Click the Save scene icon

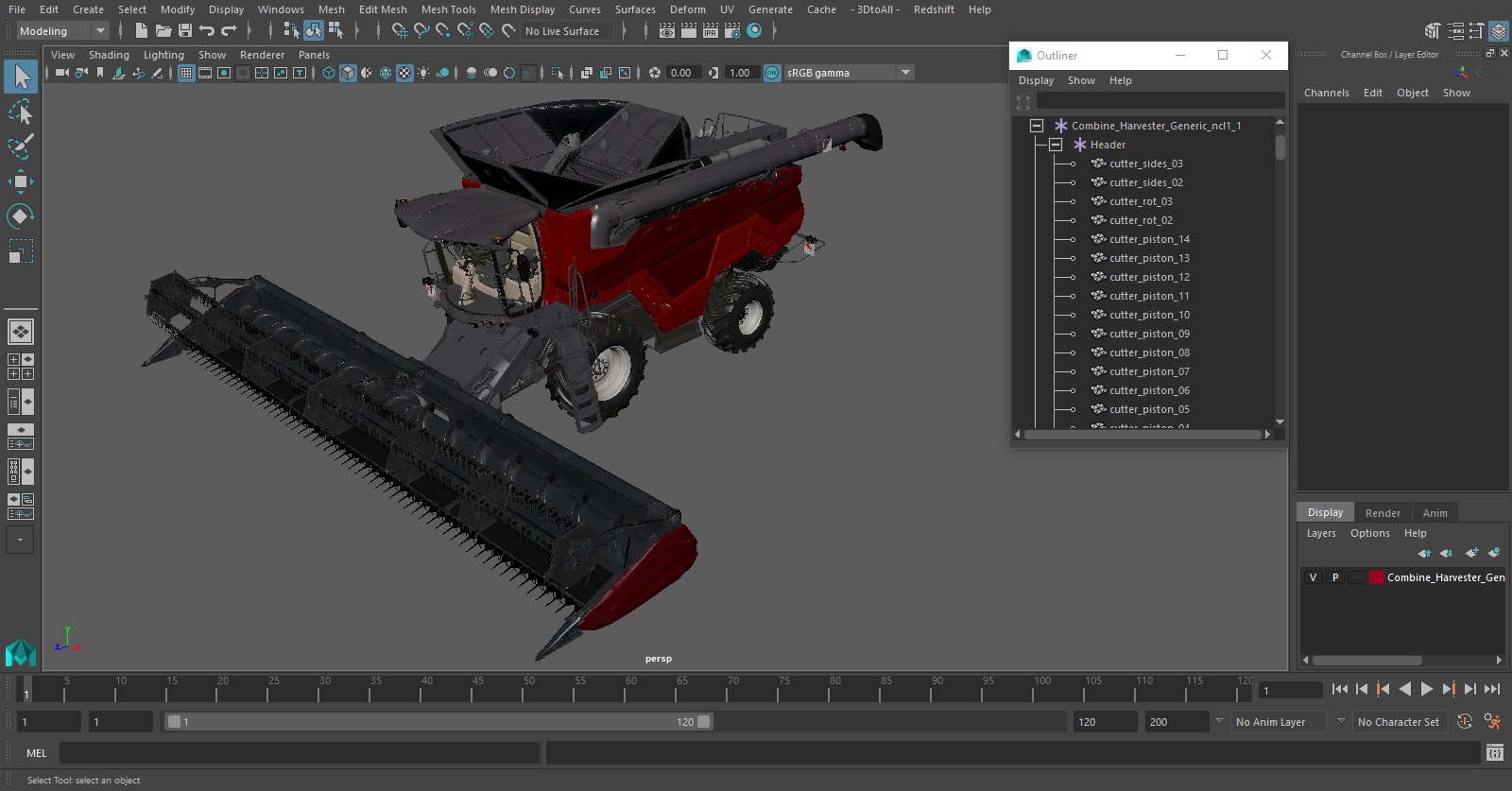tap(185, 31)
